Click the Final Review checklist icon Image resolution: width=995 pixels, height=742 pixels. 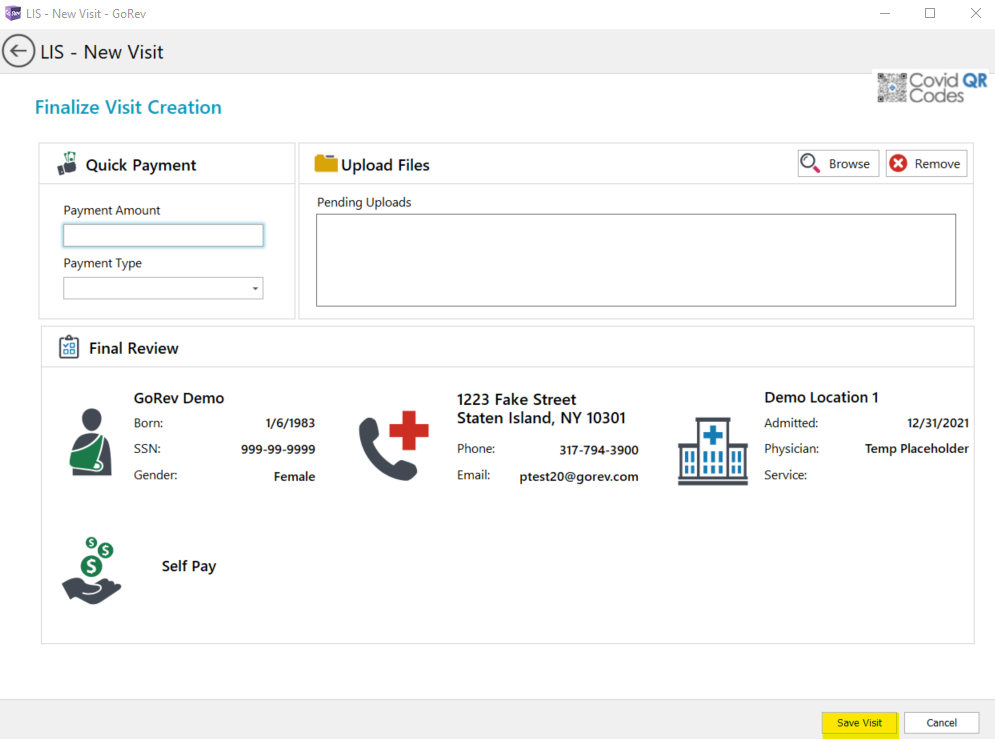[x=69, y=347]
